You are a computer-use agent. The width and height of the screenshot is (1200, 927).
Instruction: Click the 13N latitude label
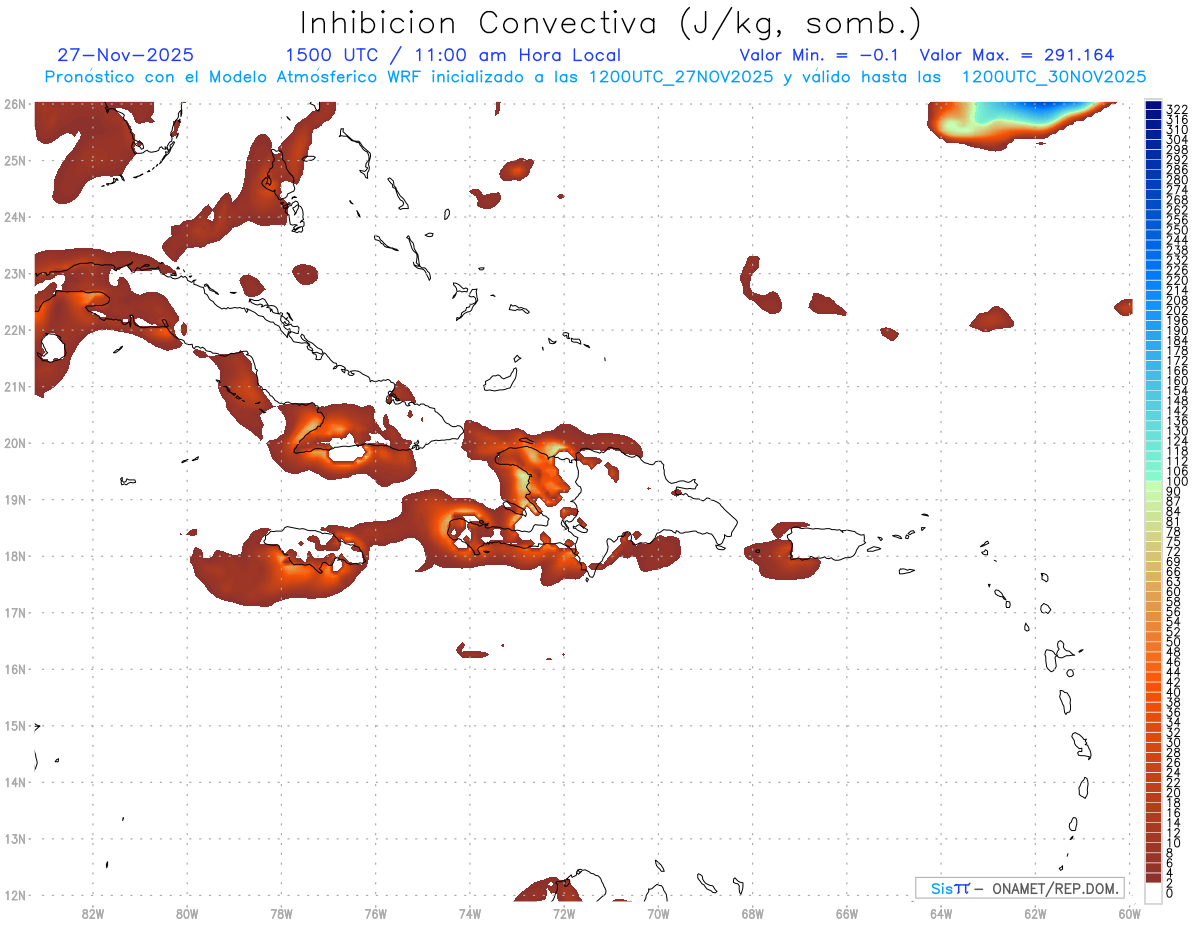[x=15, y=839]
